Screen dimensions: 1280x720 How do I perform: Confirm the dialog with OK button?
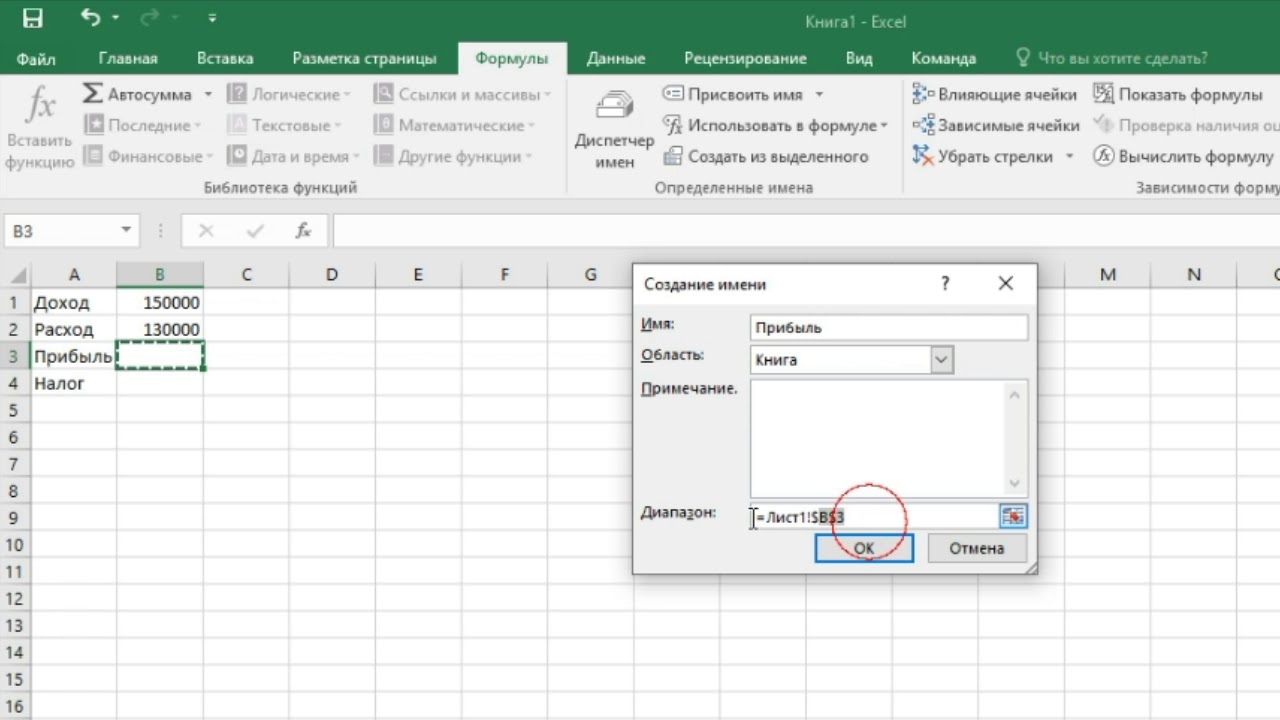click(x=864, y=548)
